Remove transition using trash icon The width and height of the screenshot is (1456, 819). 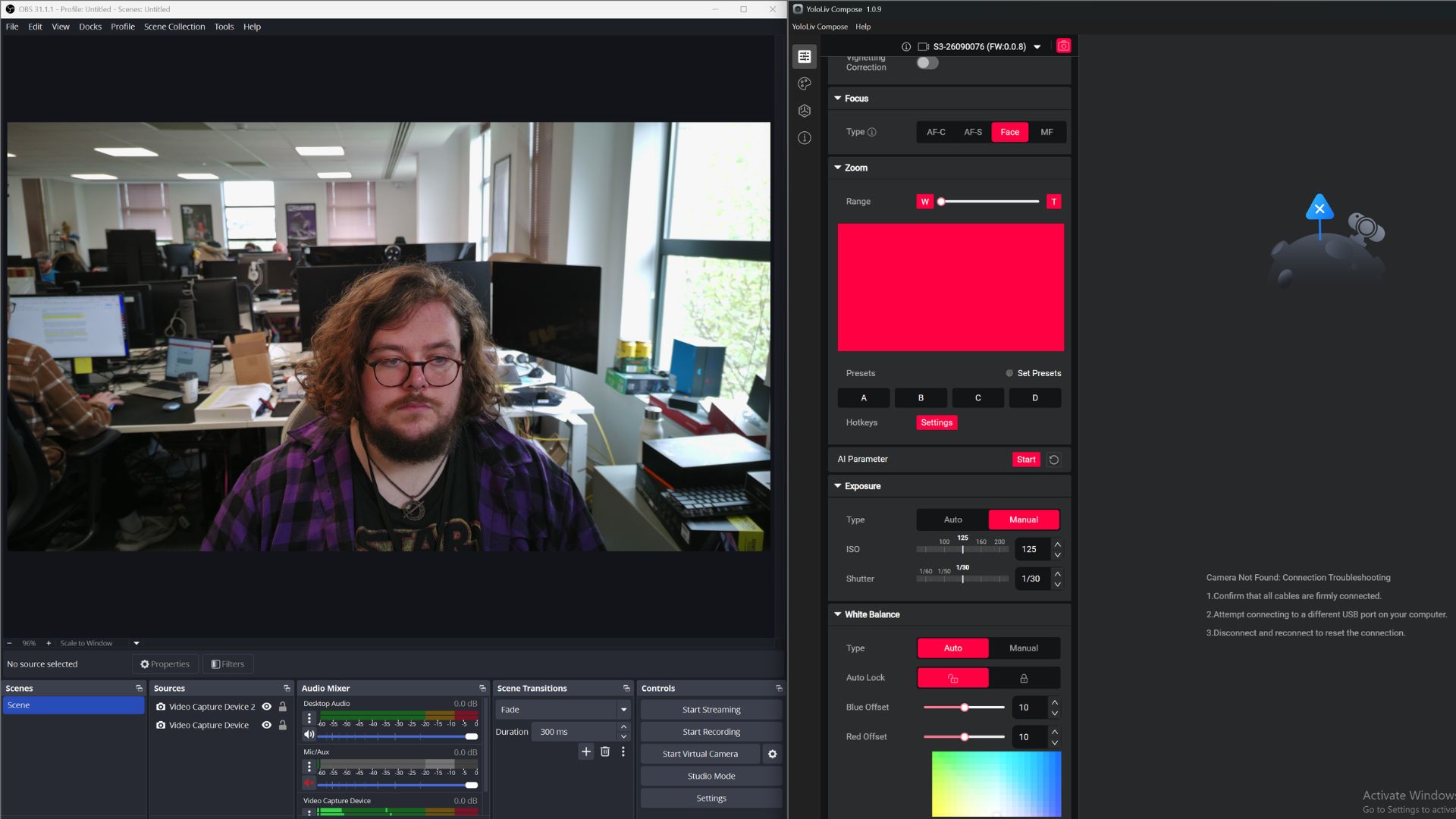pyautogui.click(x=604, y=752)
